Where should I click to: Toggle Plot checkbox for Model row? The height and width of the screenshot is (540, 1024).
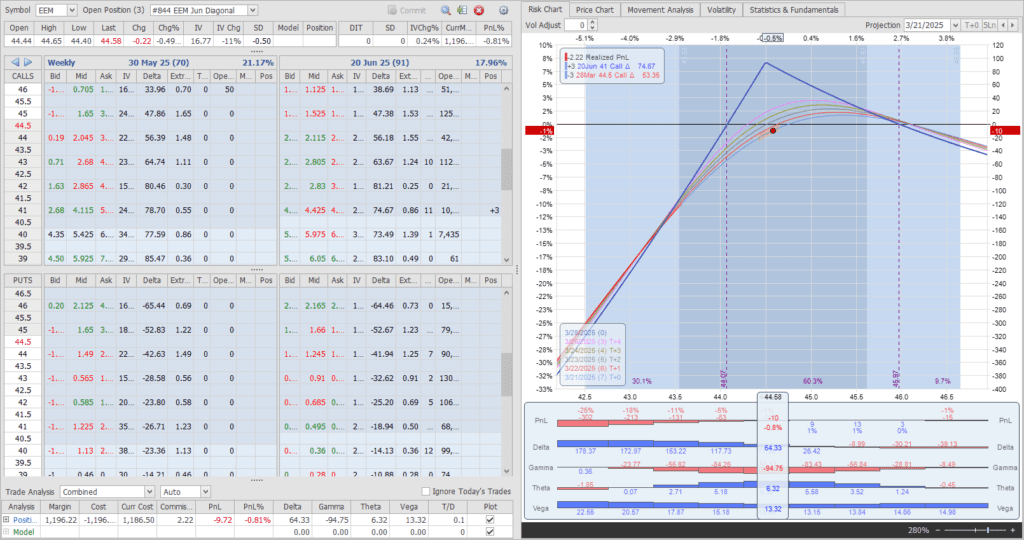point(490,532)
